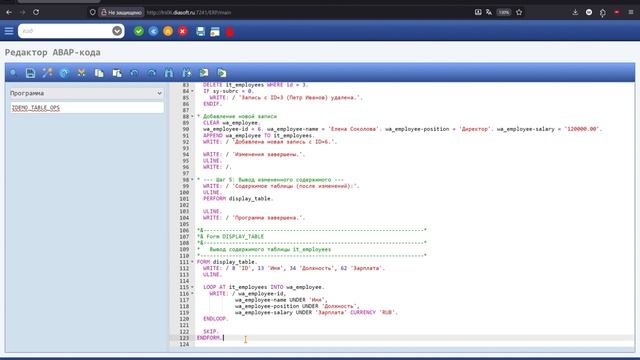Click the 'SKIP.' line at 122
This screenshot has width=640, height=360.
pos(211,331)
